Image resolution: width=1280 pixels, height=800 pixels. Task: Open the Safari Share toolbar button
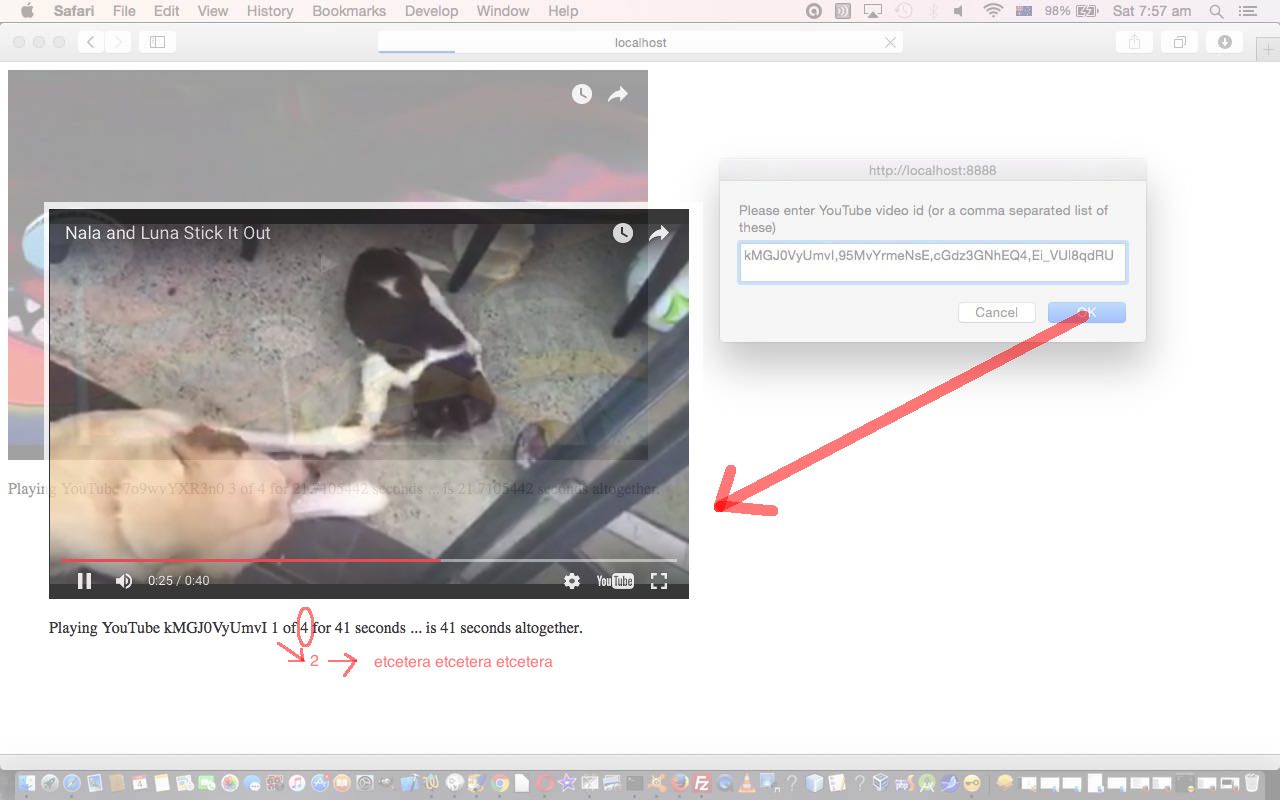click(x=1134, y=42)
